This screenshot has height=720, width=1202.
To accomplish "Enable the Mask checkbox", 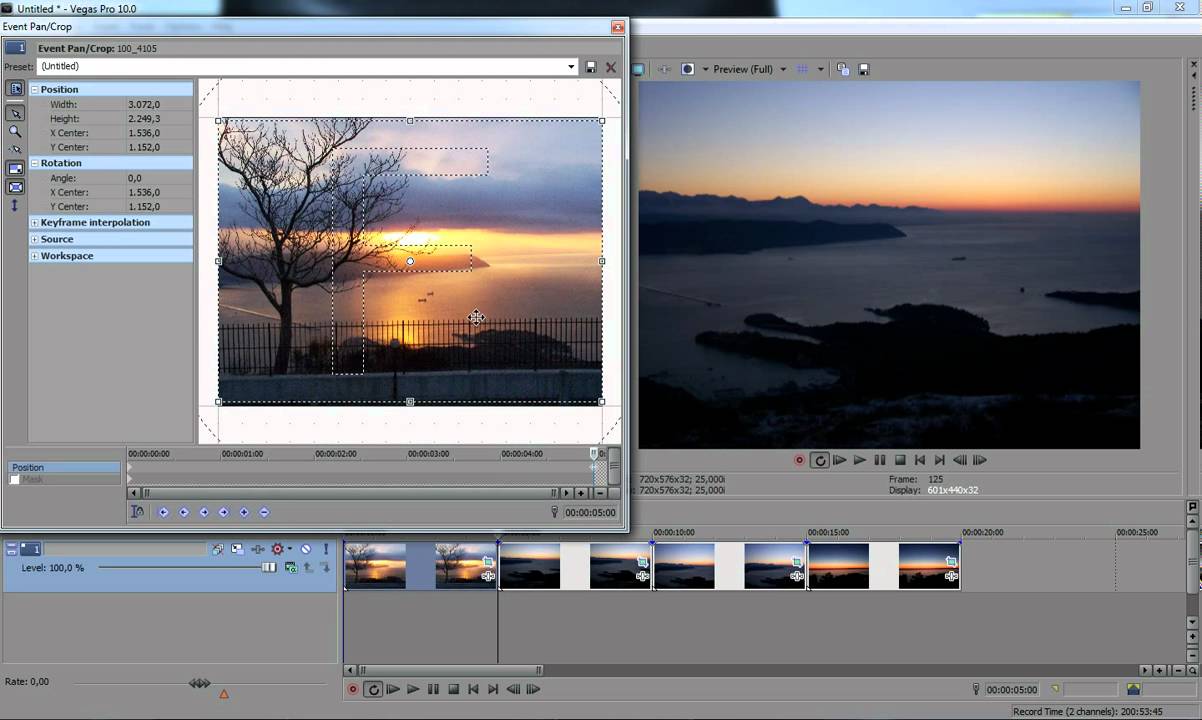I will (x=15, y=480).
